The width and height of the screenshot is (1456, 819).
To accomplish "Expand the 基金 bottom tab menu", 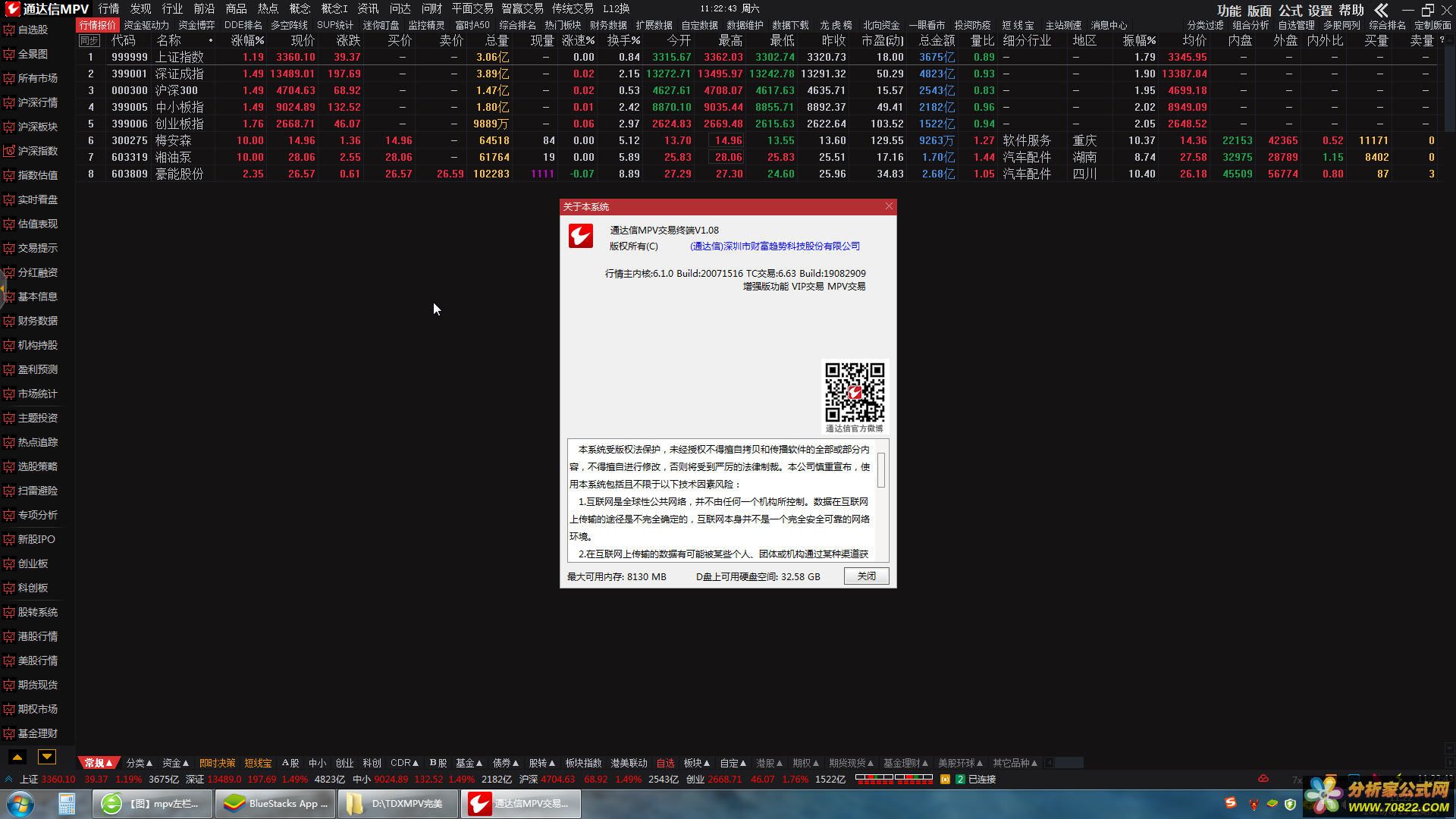I will 469,763.
